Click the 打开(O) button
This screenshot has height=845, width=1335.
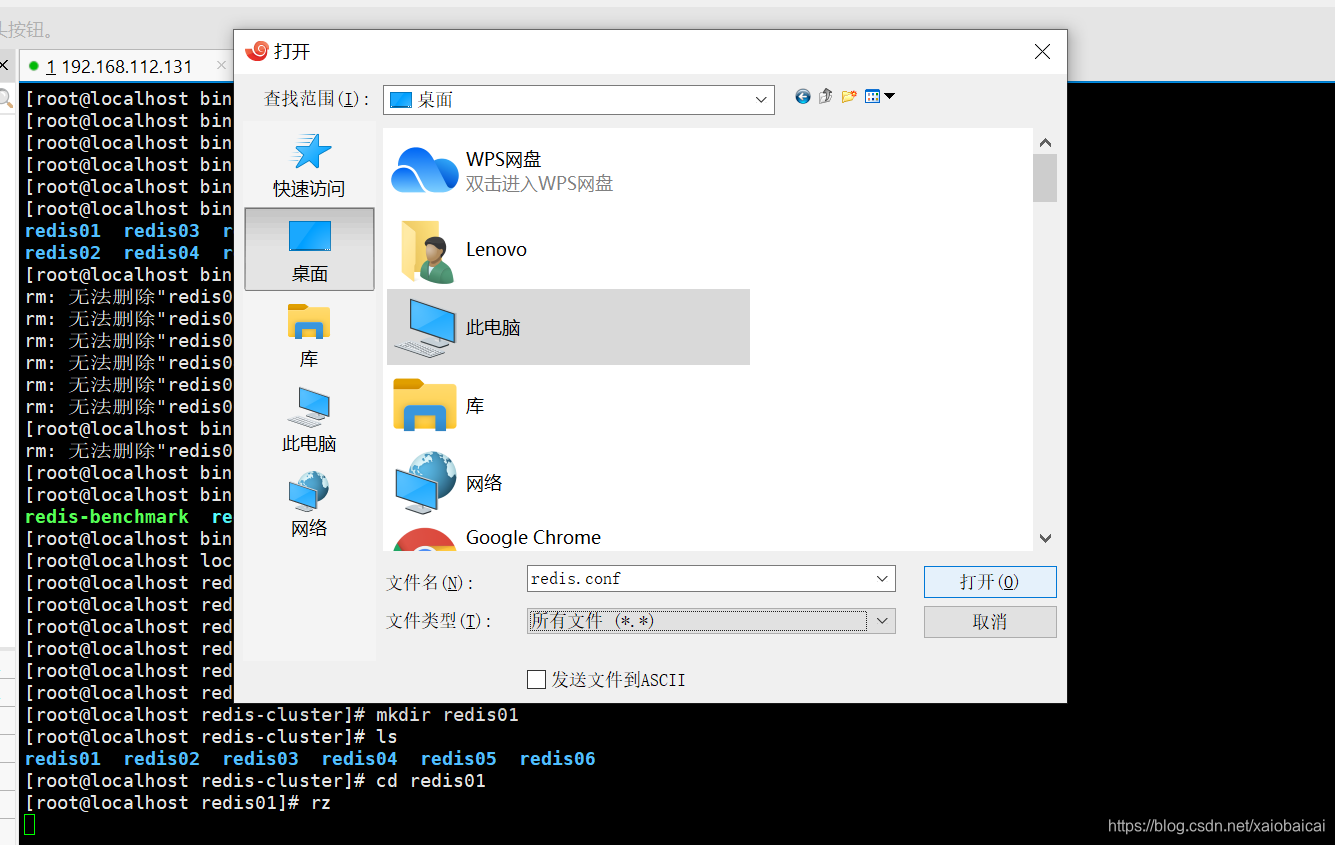point(990,582)
